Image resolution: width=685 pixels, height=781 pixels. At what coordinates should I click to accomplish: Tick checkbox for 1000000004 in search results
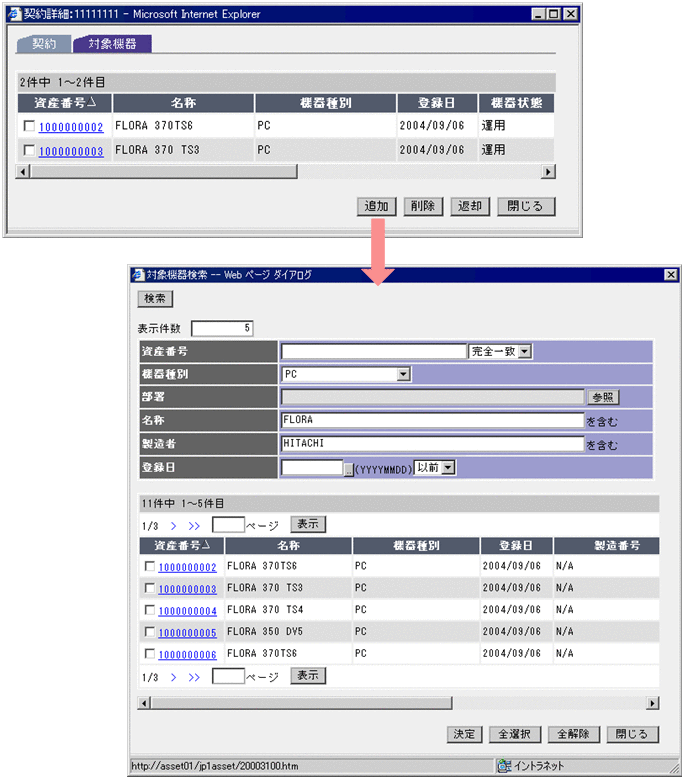[149, 610]
